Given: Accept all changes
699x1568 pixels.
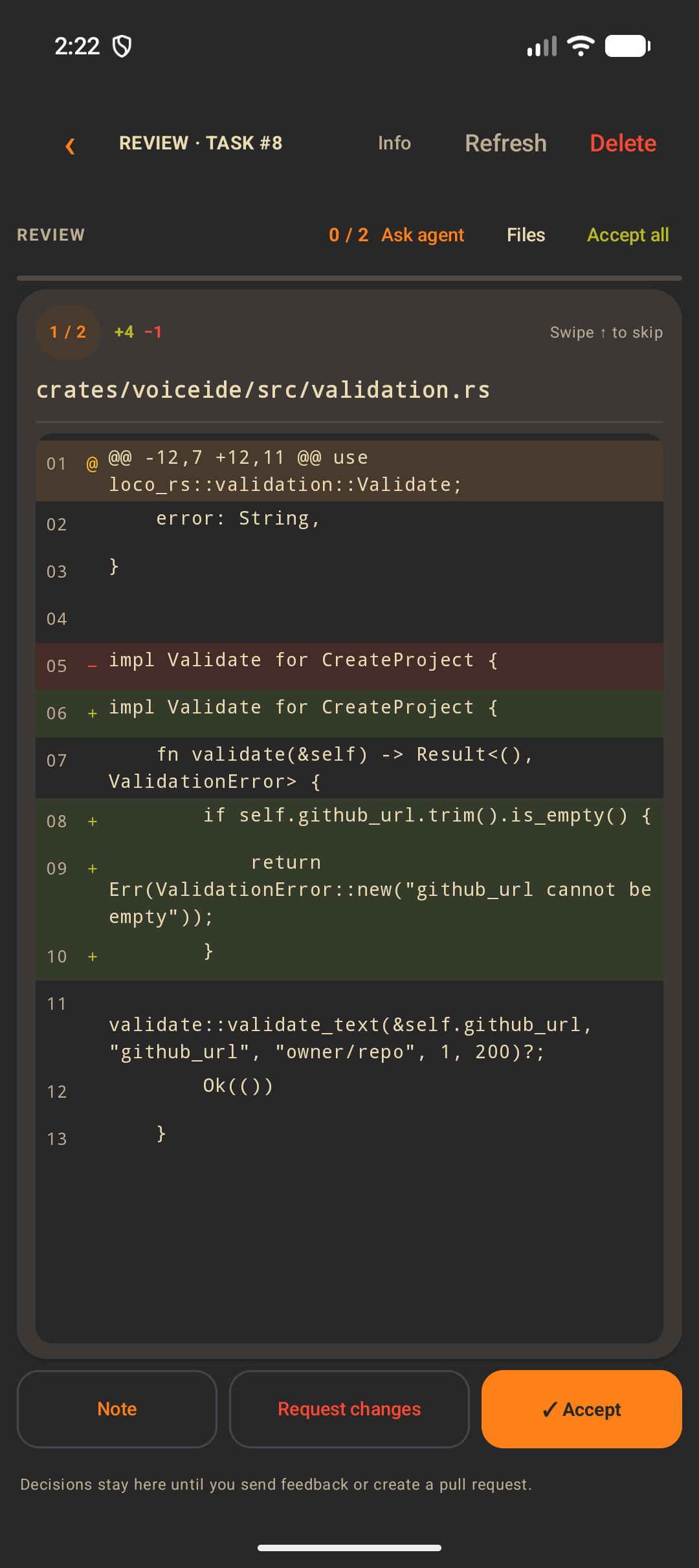Looking at the screenshot, I should coord(628,235).
